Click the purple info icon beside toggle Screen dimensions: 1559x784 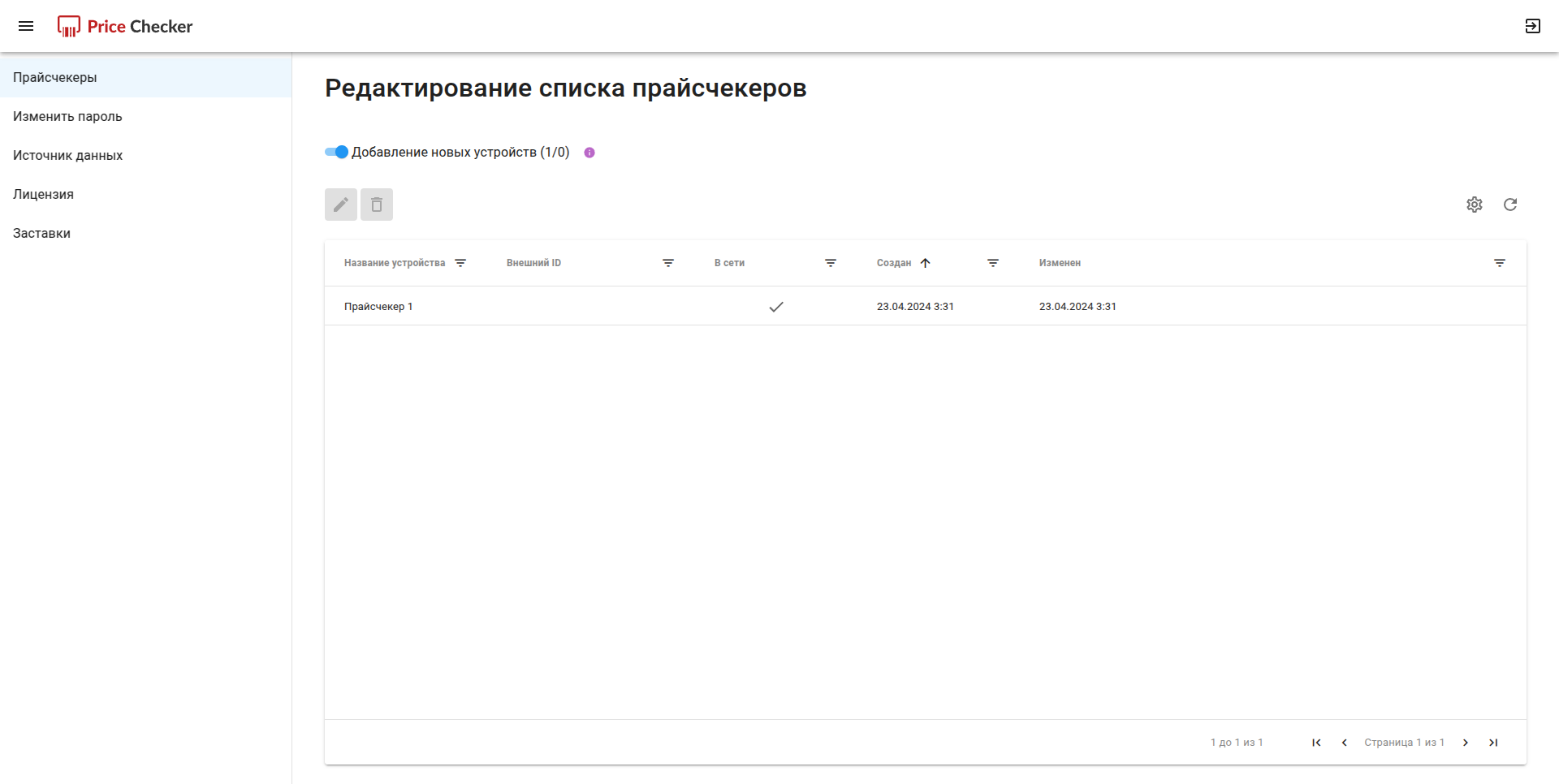click(x=589, y=153)
